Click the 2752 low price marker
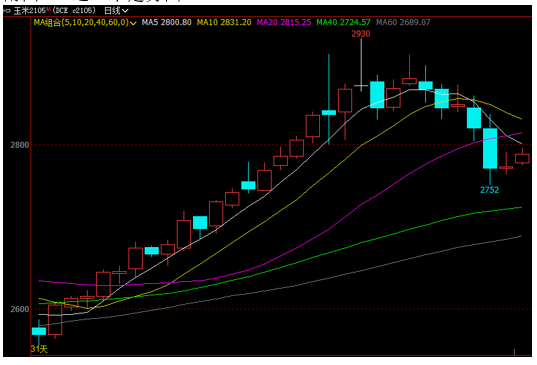Screen dimensions: 537x365 click(489, 190)
